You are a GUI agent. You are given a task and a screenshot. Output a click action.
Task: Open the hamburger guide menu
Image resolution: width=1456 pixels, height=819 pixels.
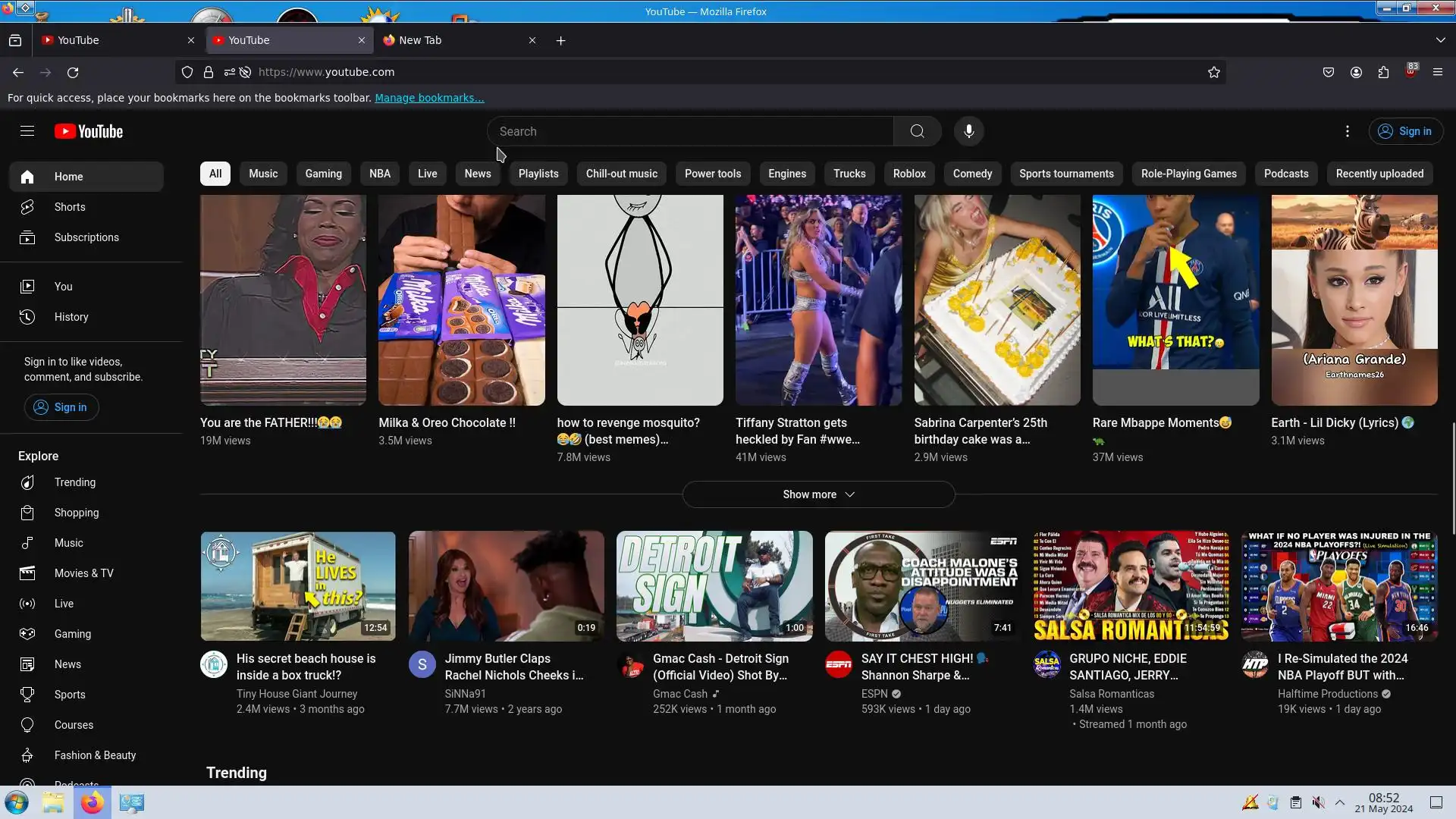pos(27,131)
